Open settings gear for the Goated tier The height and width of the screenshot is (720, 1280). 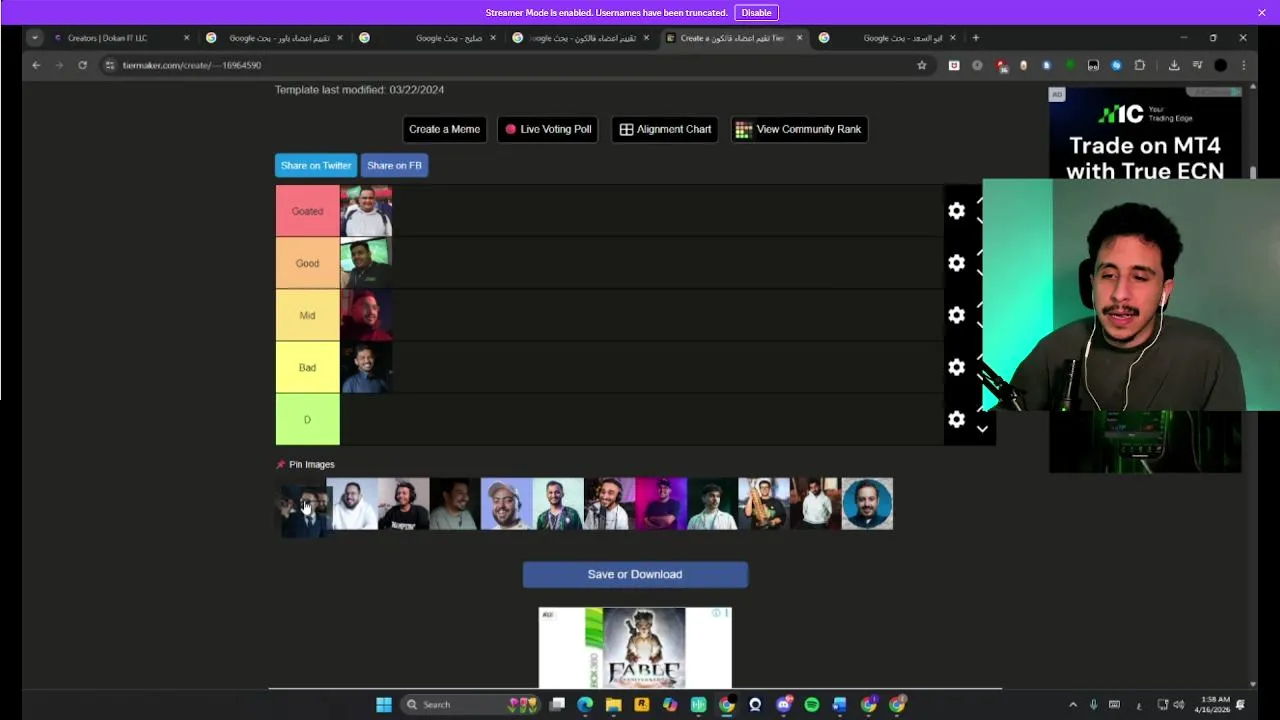pyautogui.click(x=956, y=211)
